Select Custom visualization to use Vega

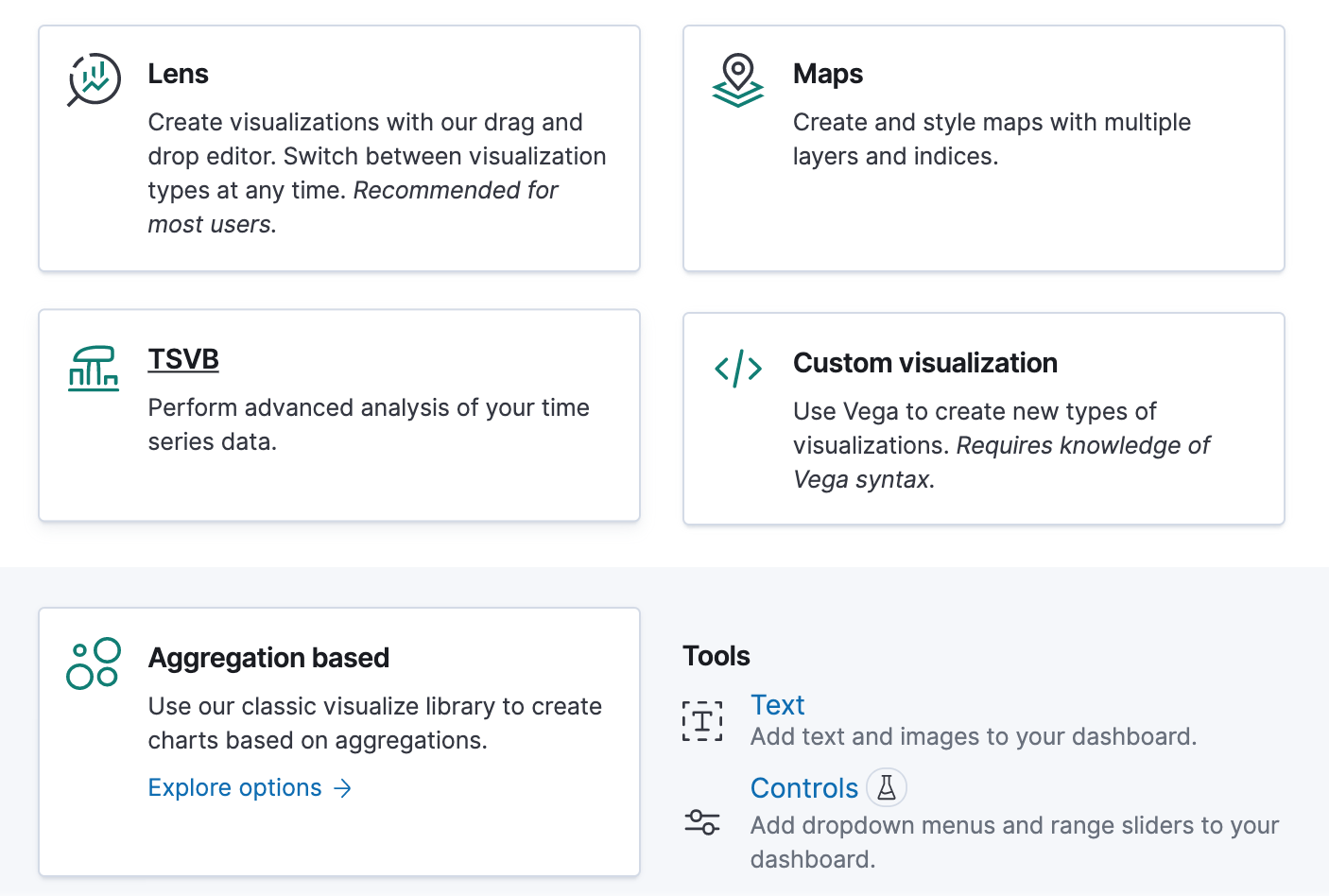[x=982, y=416]
